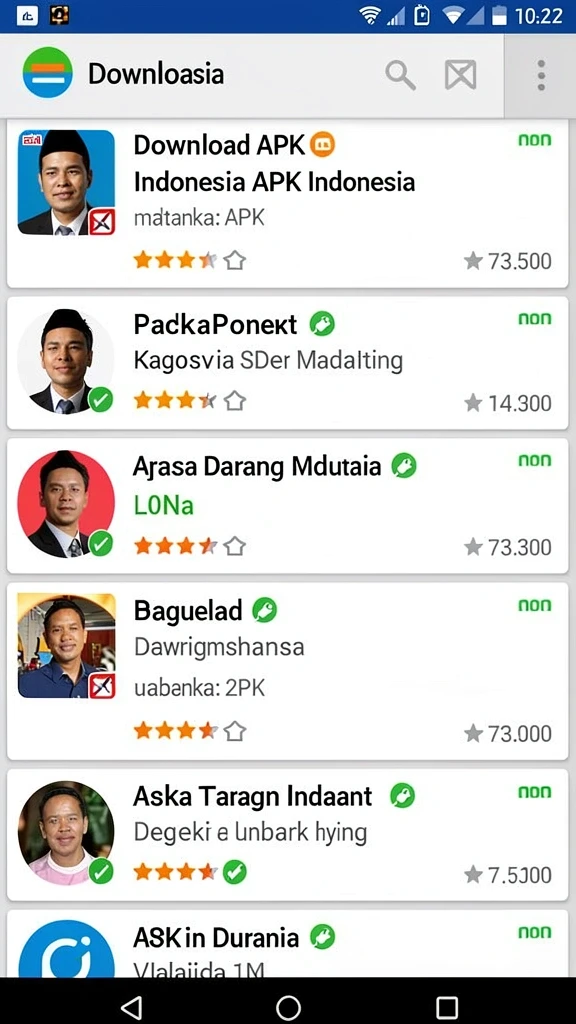576x1024 pixels.
Task: Tap the green LONa link text
Action: point(164,505)
